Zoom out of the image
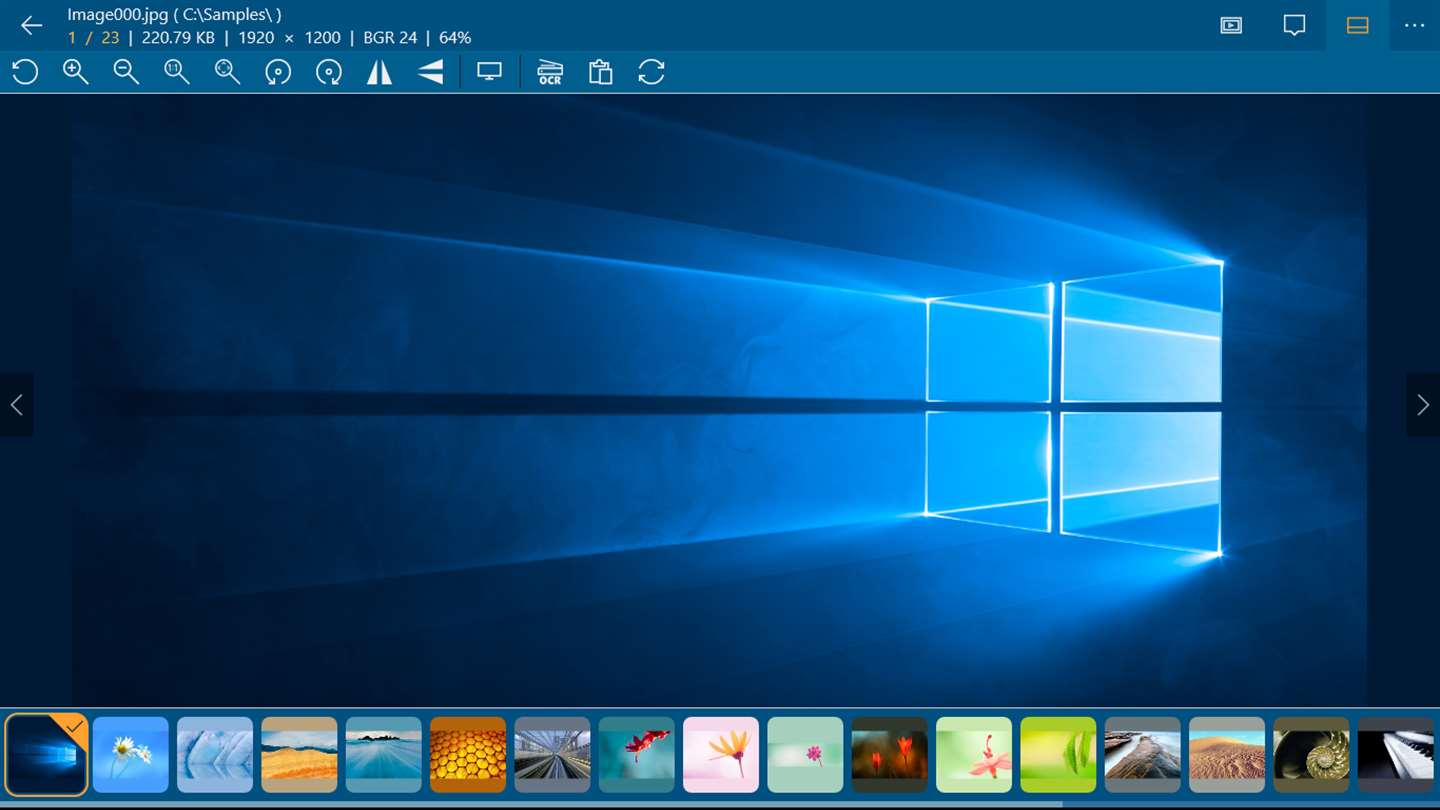This screenshot has width=1440, height=810. pos(126,72)
